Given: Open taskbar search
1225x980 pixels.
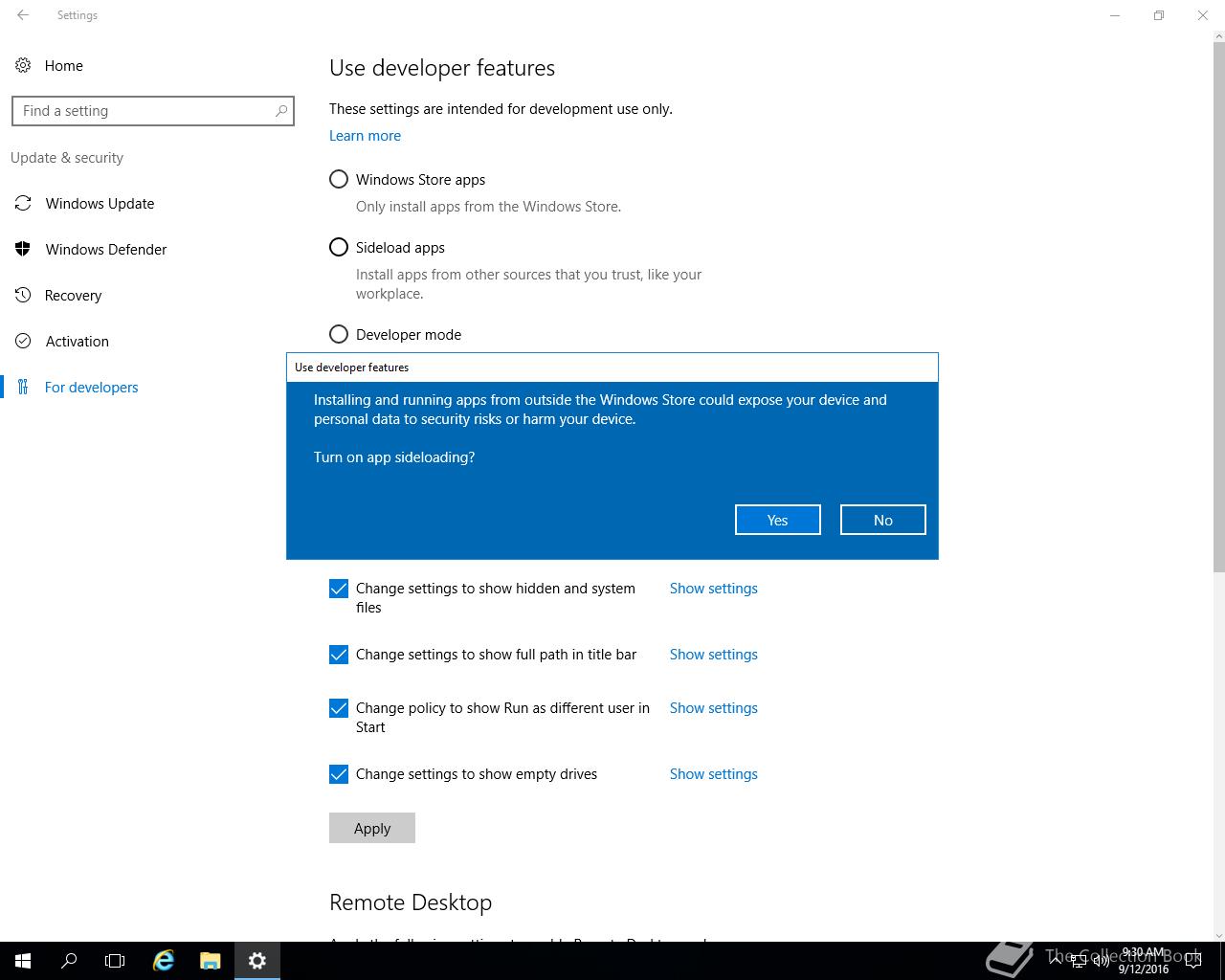Looking at the screenshot, I should click(x=69, y=961).
